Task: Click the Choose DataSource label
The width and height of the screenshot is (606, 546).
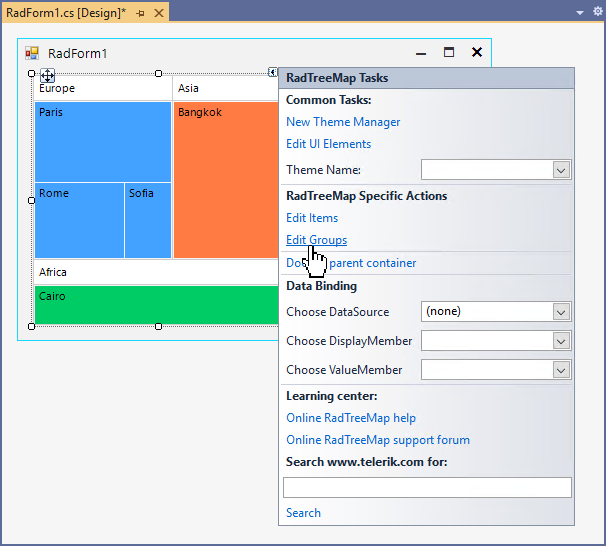Action: (x=337, y=312)
